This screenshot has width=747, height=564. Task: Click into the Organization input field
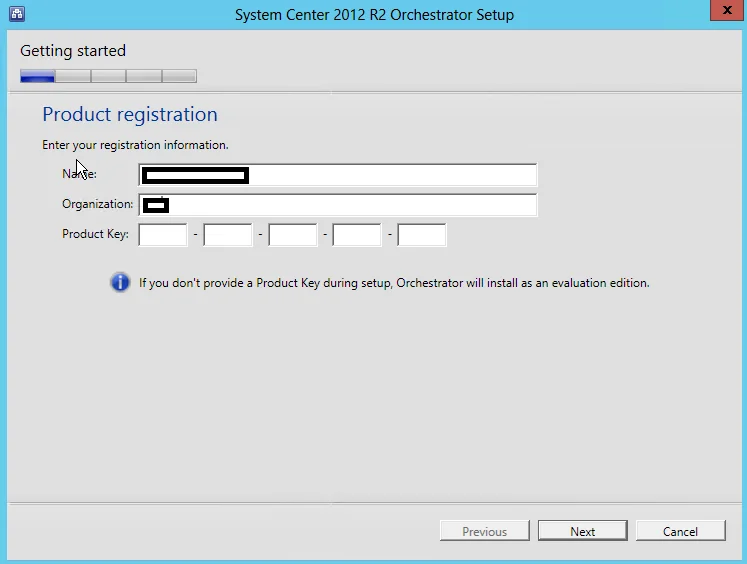(x=338, y=205)
